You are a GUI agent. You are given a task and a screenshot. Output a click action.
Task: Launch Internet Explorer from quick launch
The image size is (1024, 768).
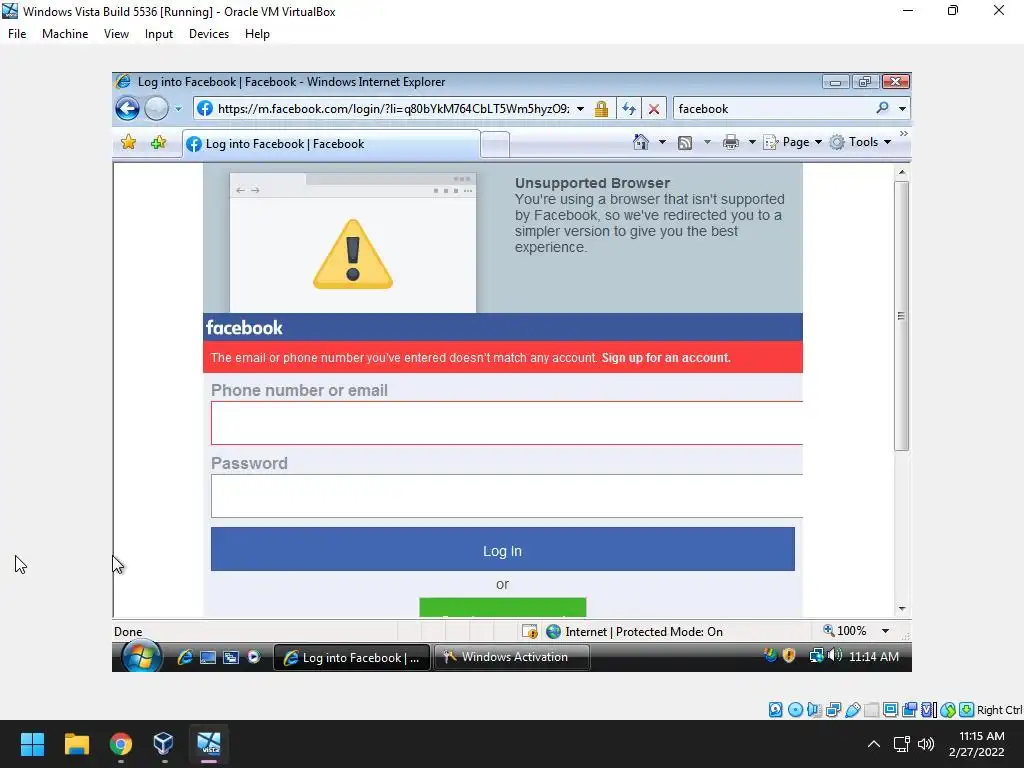pyautogui.click(x=185, y=657)
